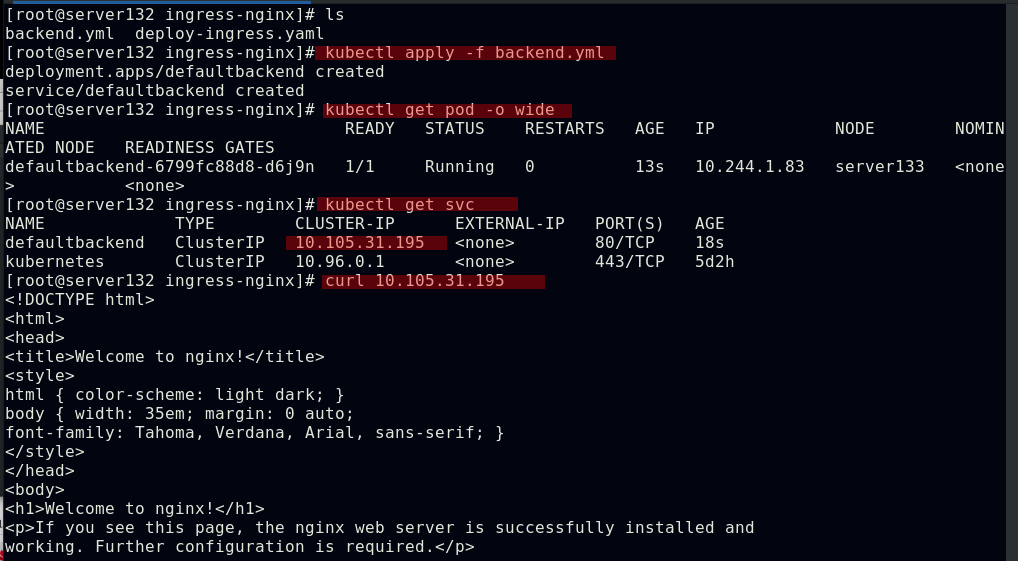Screen dimensions: 1018x561
Task: Click the pod IP address 10.244.1.83
Action: pos(749,166)
